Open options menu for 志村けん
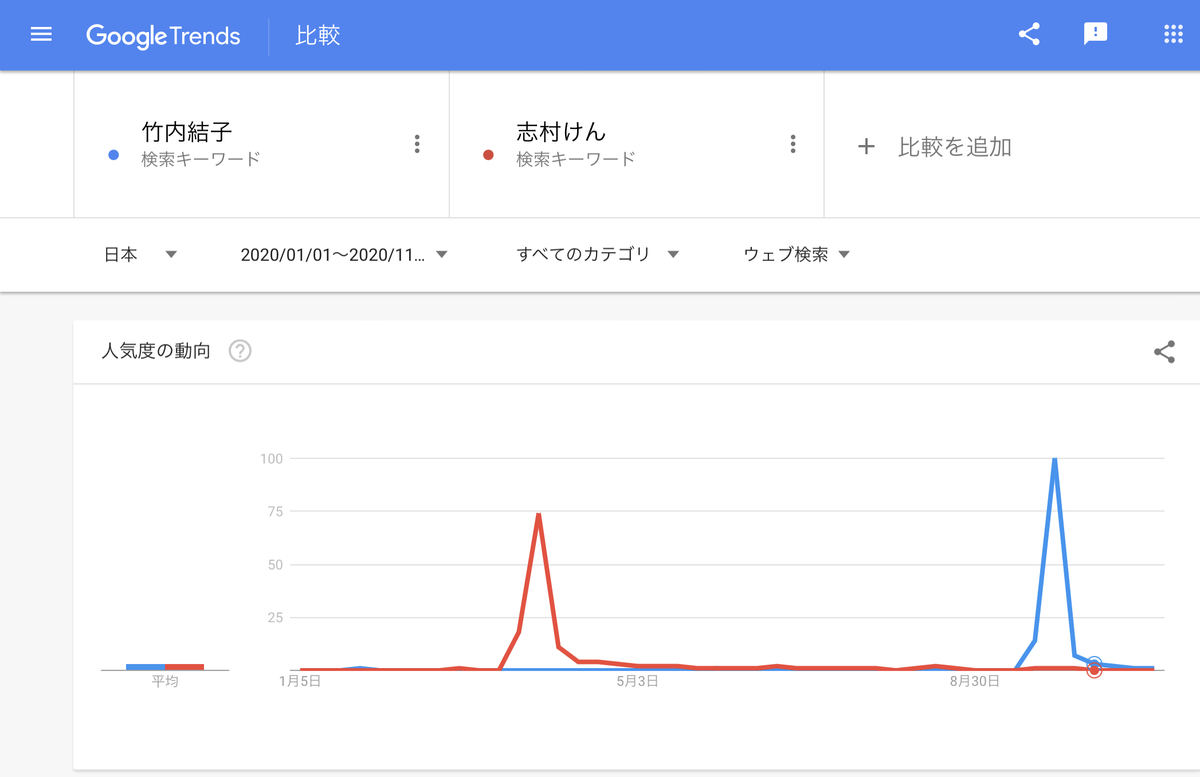 click(792, 144)
